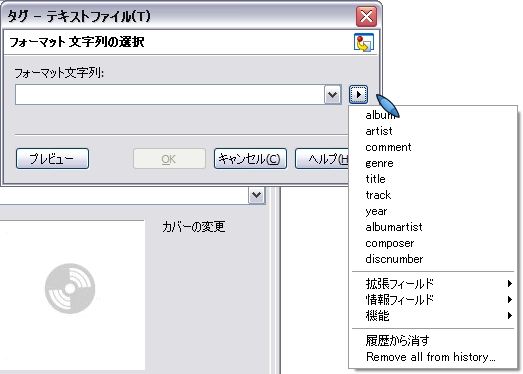Choose albumartist from the placeholder menu
The image size is (523, 374).
[x=433, y=227]
